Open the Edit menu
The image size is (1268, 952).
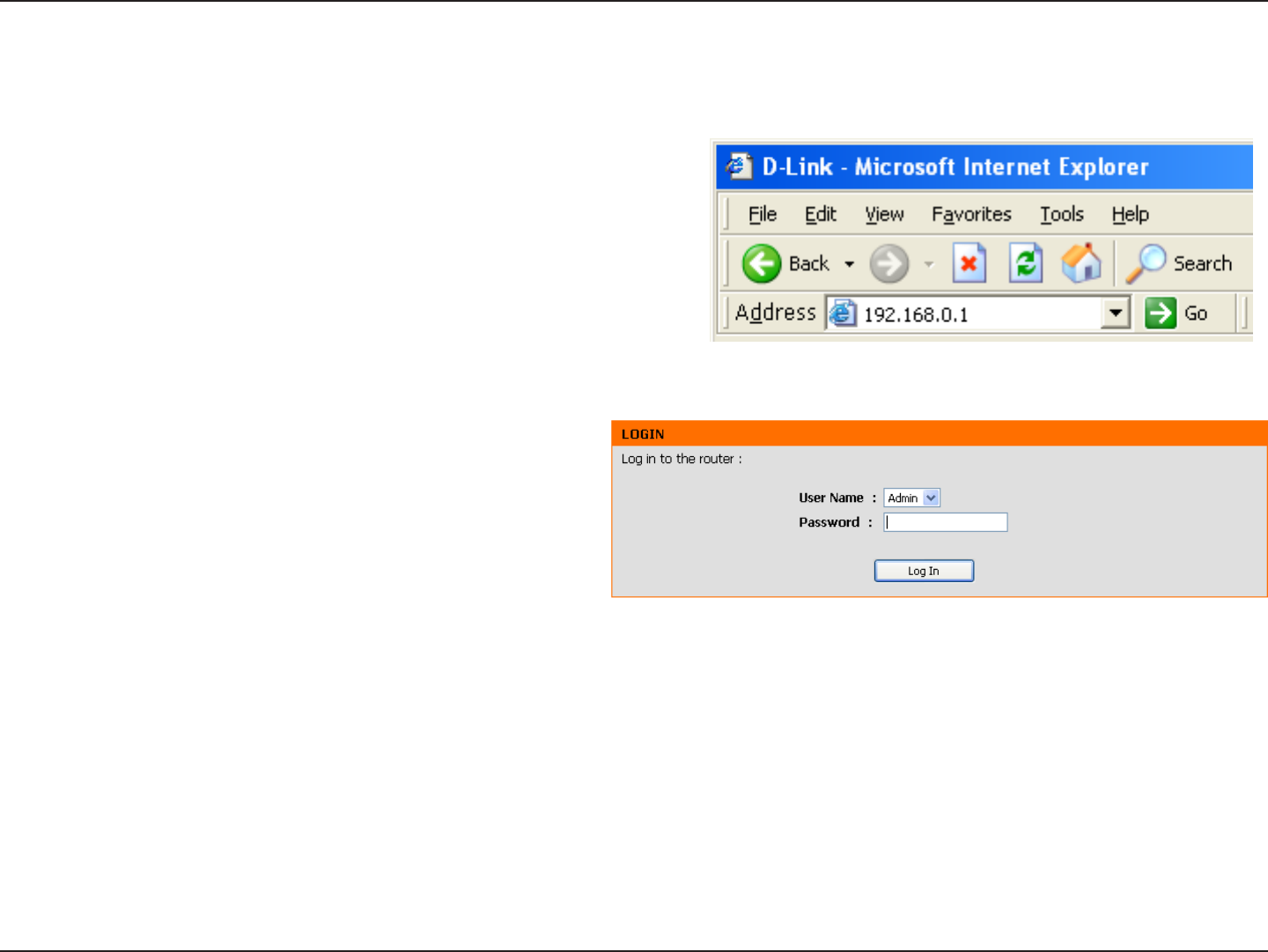point(821,214)
